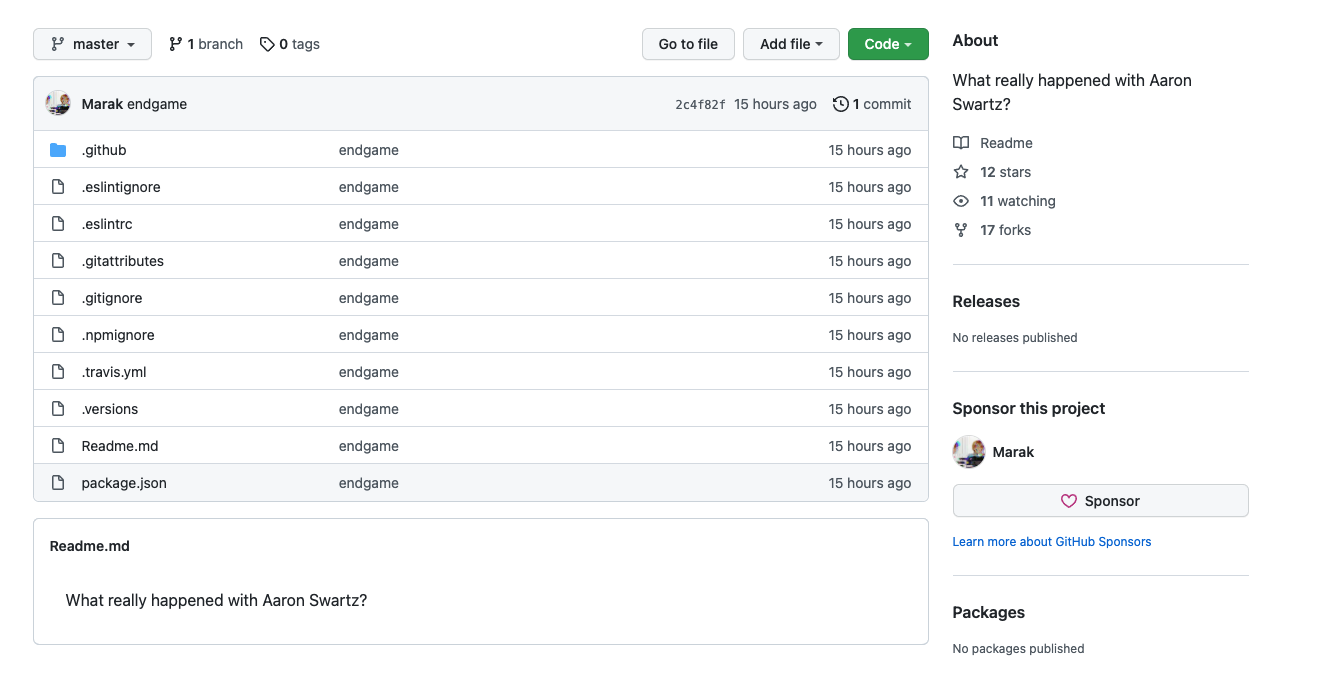1318x682 pixels.
Task: Click the fork icon near 17 forks
Action: [961, 230]
